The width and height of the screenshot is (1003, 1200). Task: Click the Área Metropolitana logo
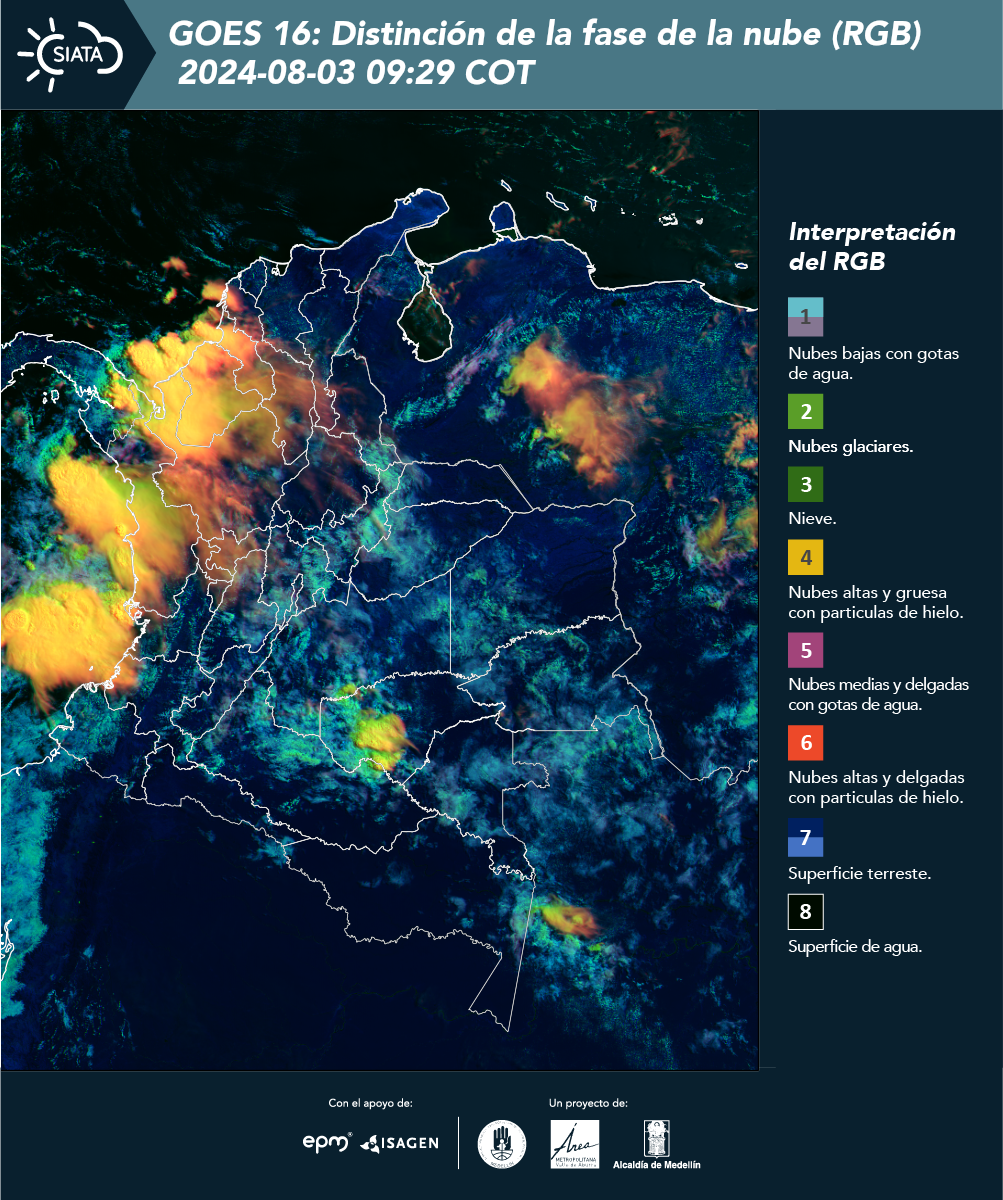coord(575,1144)
